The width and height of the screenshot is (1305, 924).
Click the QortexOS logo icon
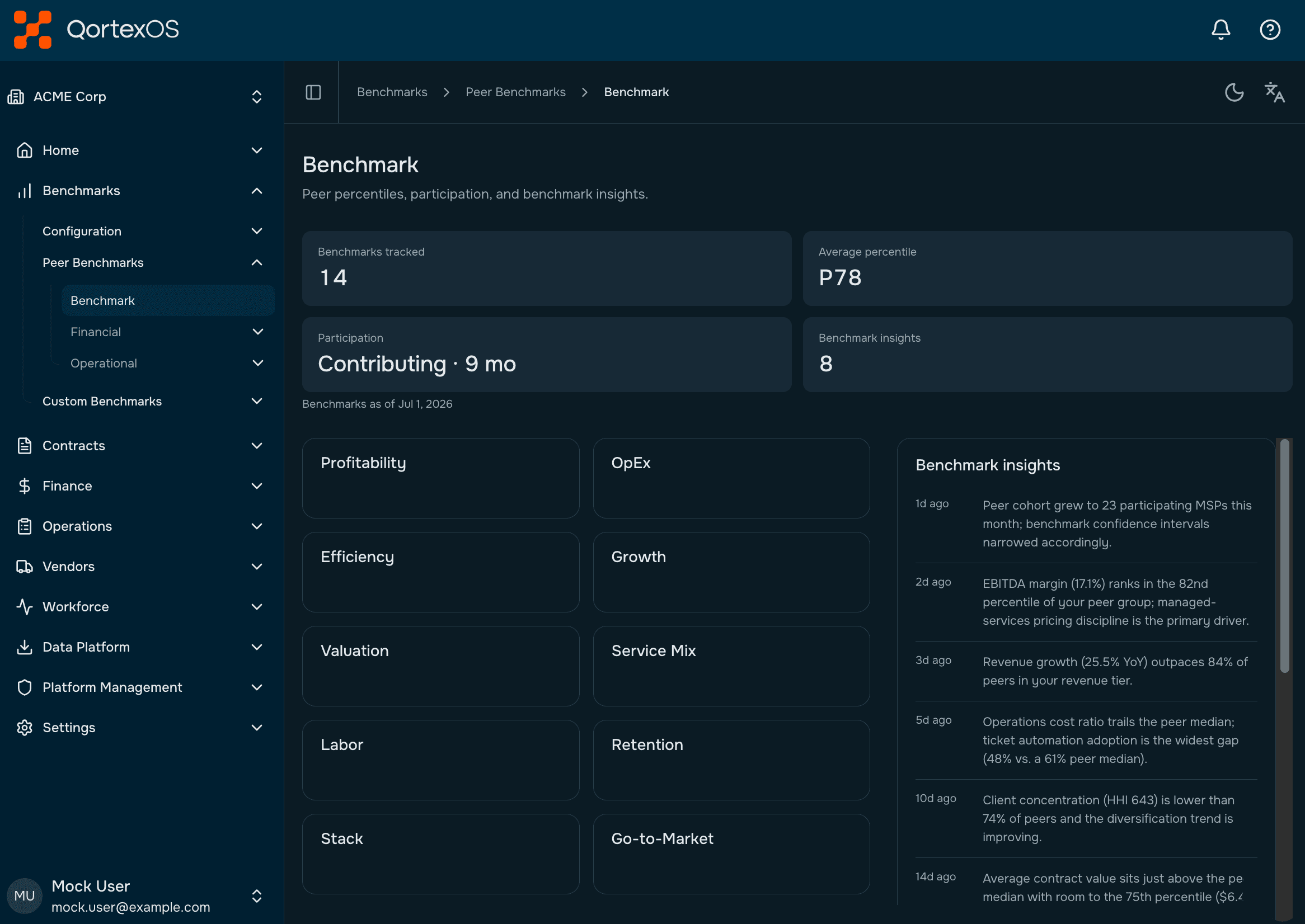[x=32, y=30]
